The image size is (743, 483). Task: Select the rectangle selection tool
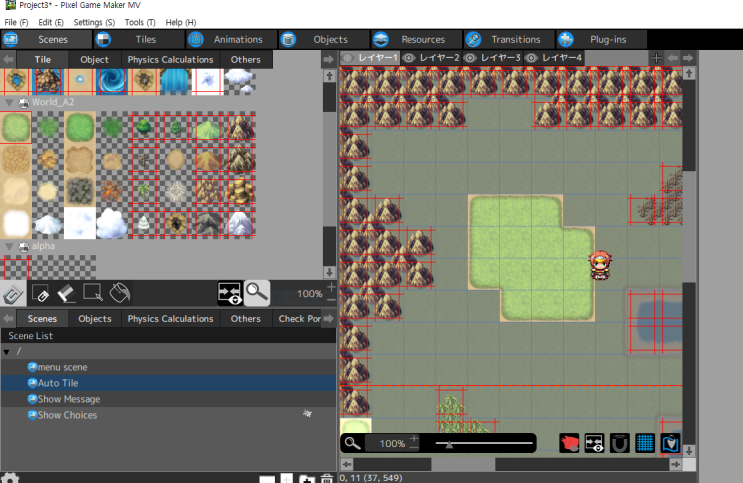[x=92, y=293]
